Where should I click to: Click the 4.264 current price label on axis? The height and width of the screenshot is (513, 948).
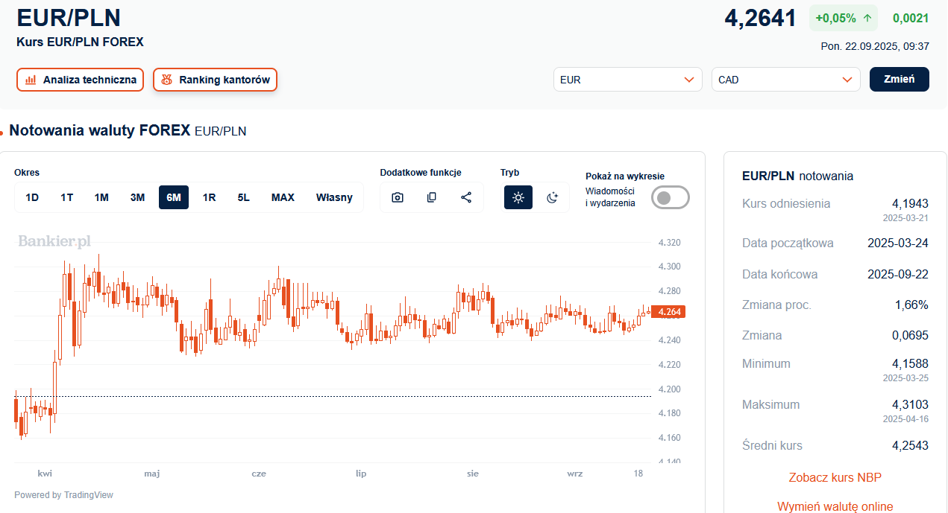point(668,312)
